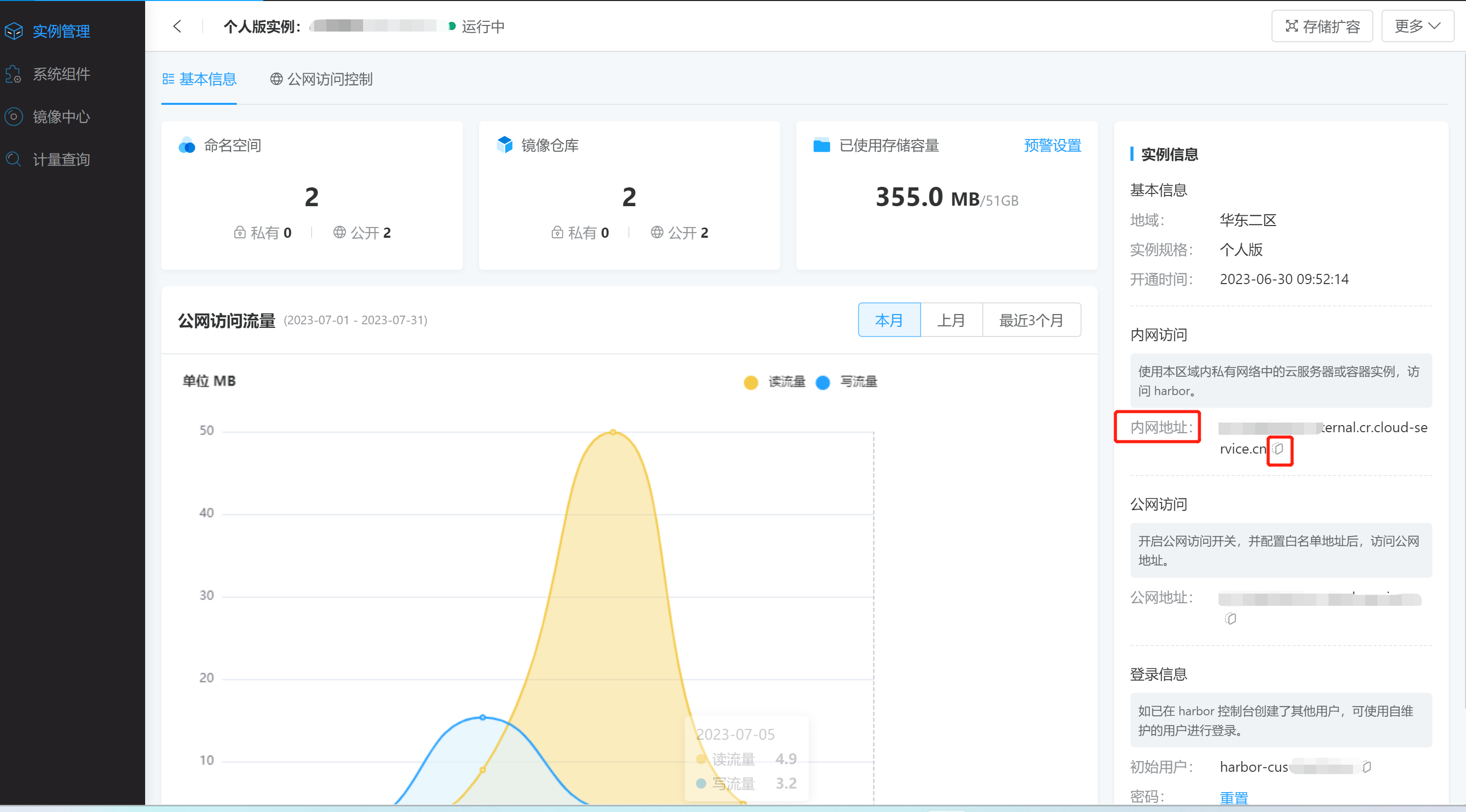Select the 本月 time range

click(889, 320)
